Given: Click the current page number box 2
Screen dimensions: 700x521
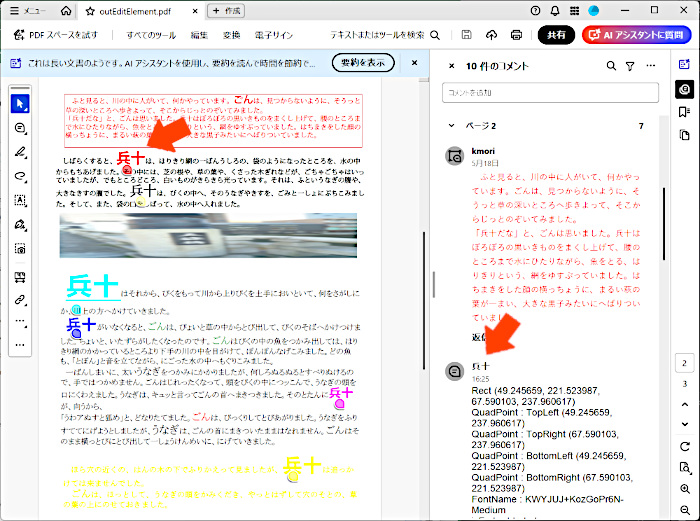Looking at the screenshot, I should click(x=684, y=363).
